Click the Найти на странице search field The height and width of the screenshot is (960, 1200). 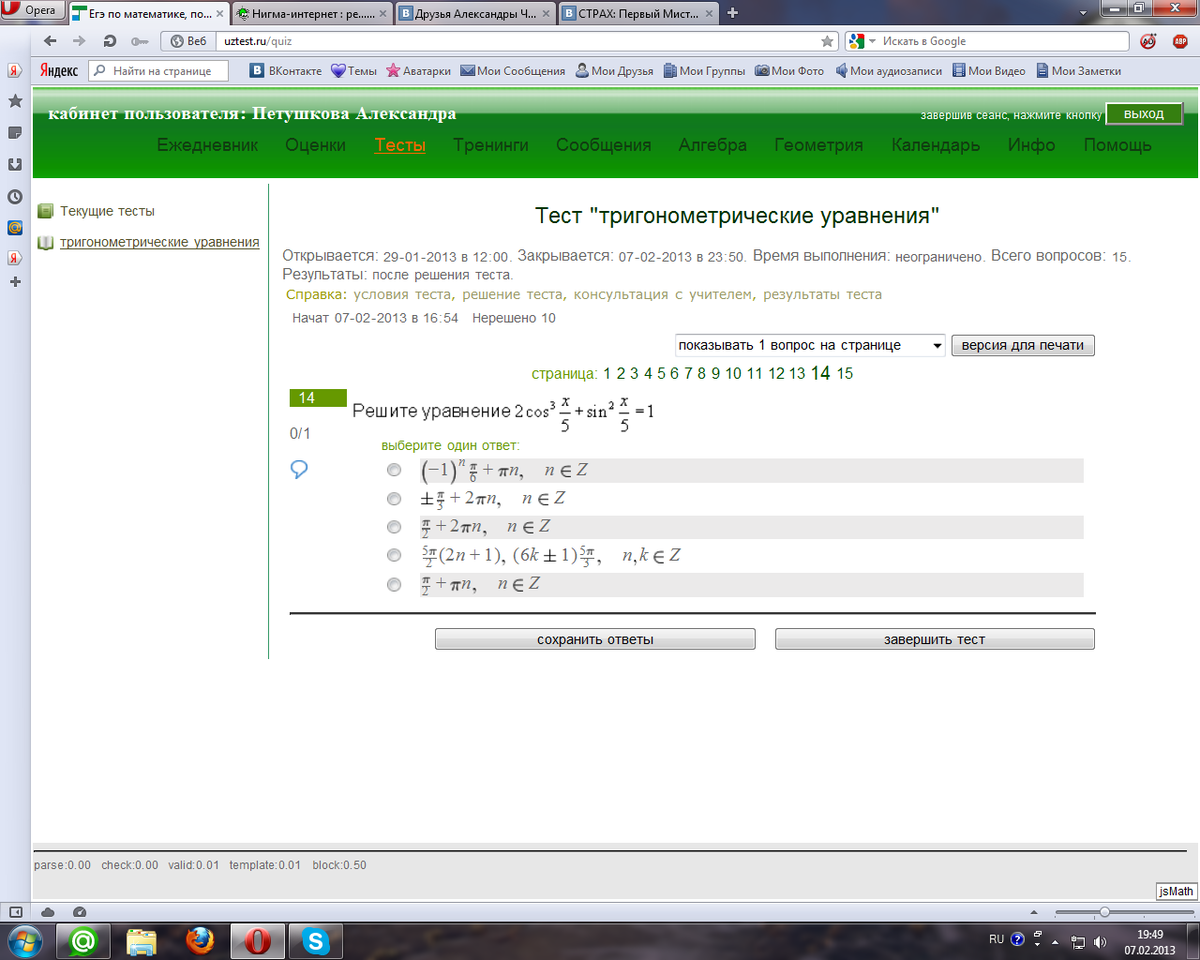pyautogui.click(x=158, y=71)
